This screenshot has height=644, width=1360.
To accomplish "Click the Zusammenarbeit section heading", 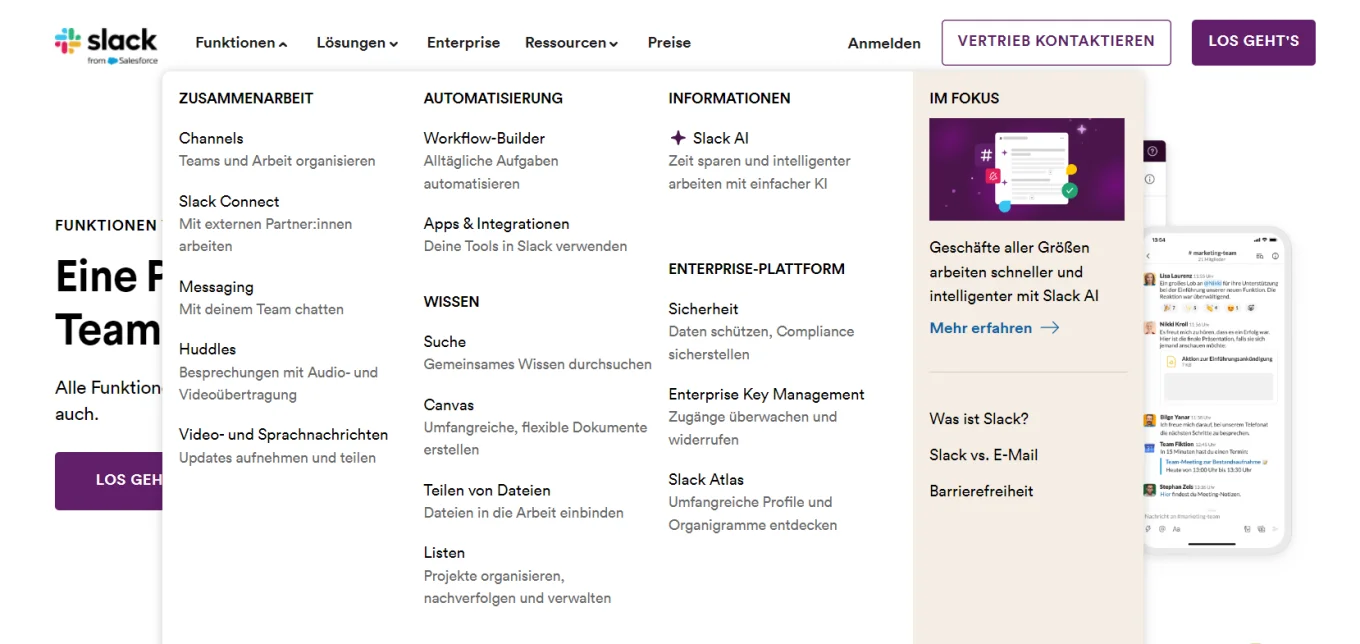I will (x=246, y=98).
